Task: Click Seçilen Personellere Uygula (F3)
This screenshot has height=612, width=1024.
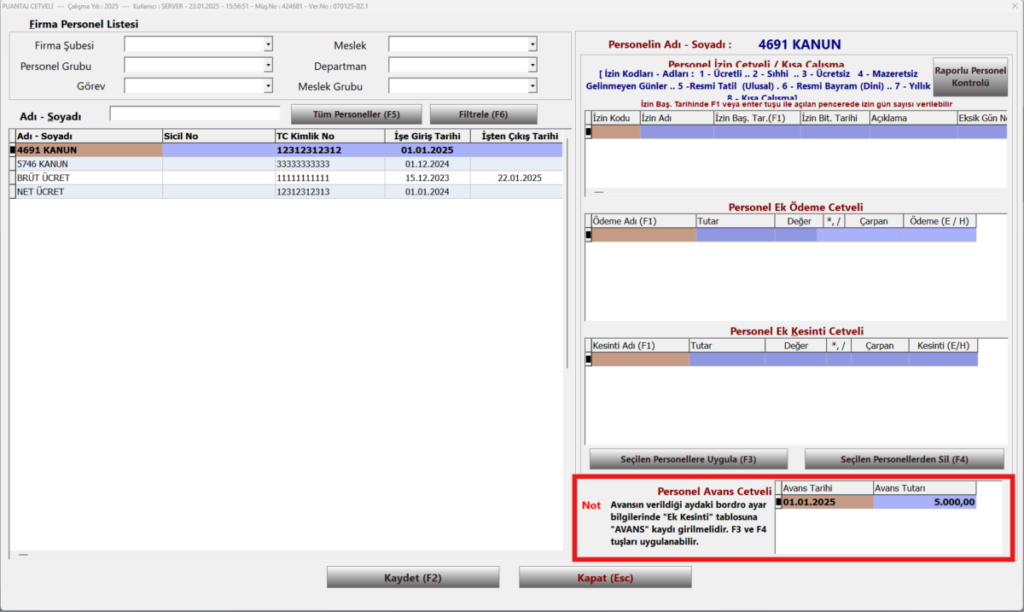Action: coord(688,459)
